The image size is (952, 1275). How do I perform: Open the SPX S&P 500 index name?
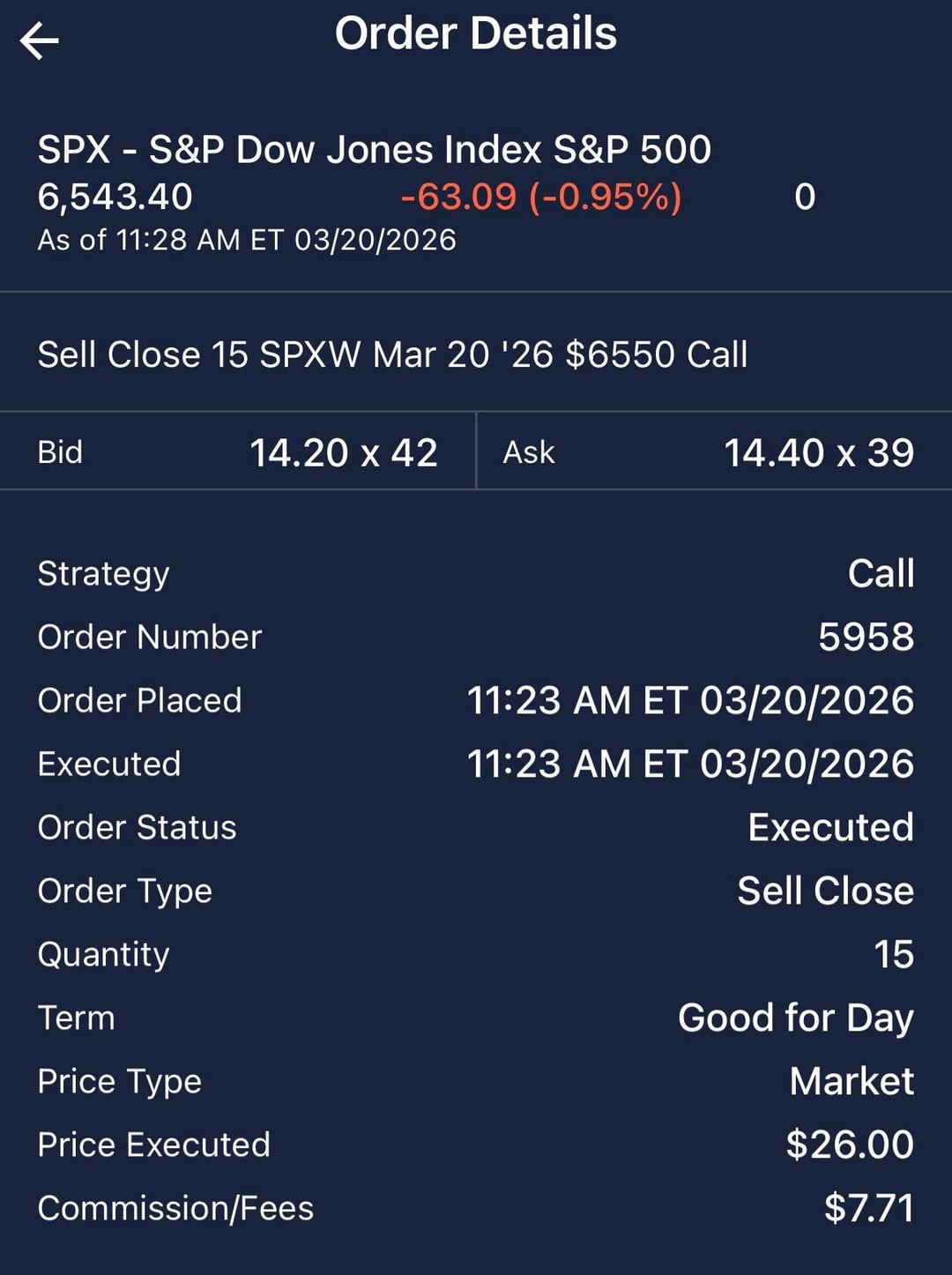[374, 150]
